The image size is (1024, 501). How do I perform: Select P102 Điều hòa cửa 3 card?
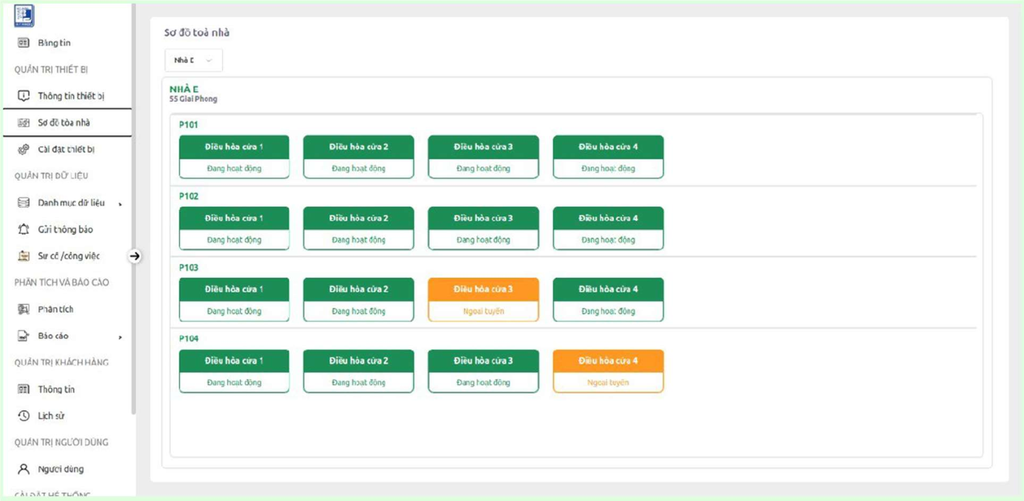click(483, 228)
